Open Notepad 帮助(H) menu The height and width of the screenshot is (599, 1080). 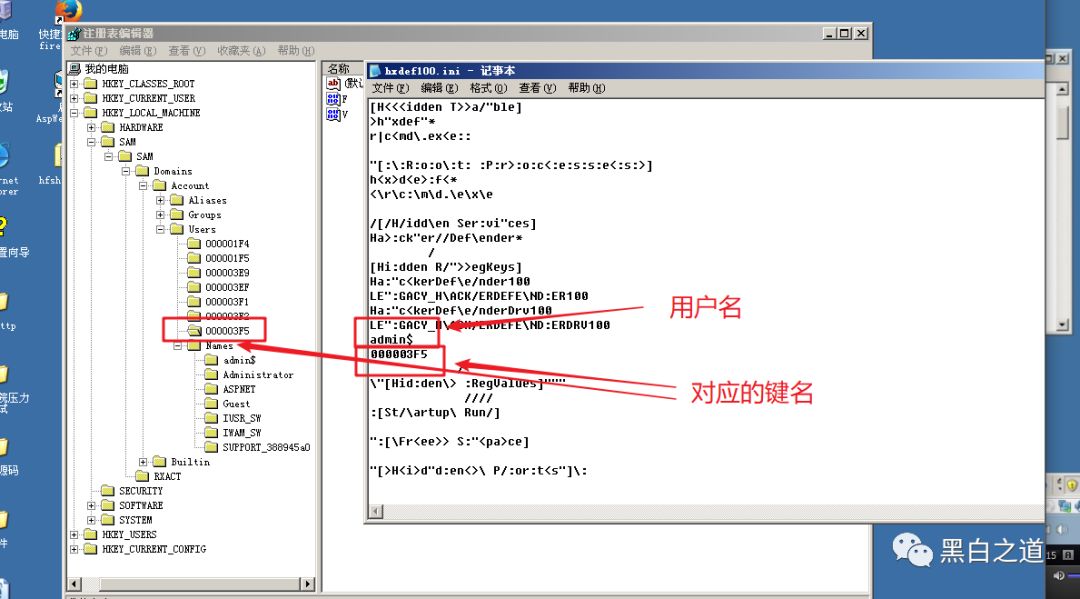coord(586,88)
